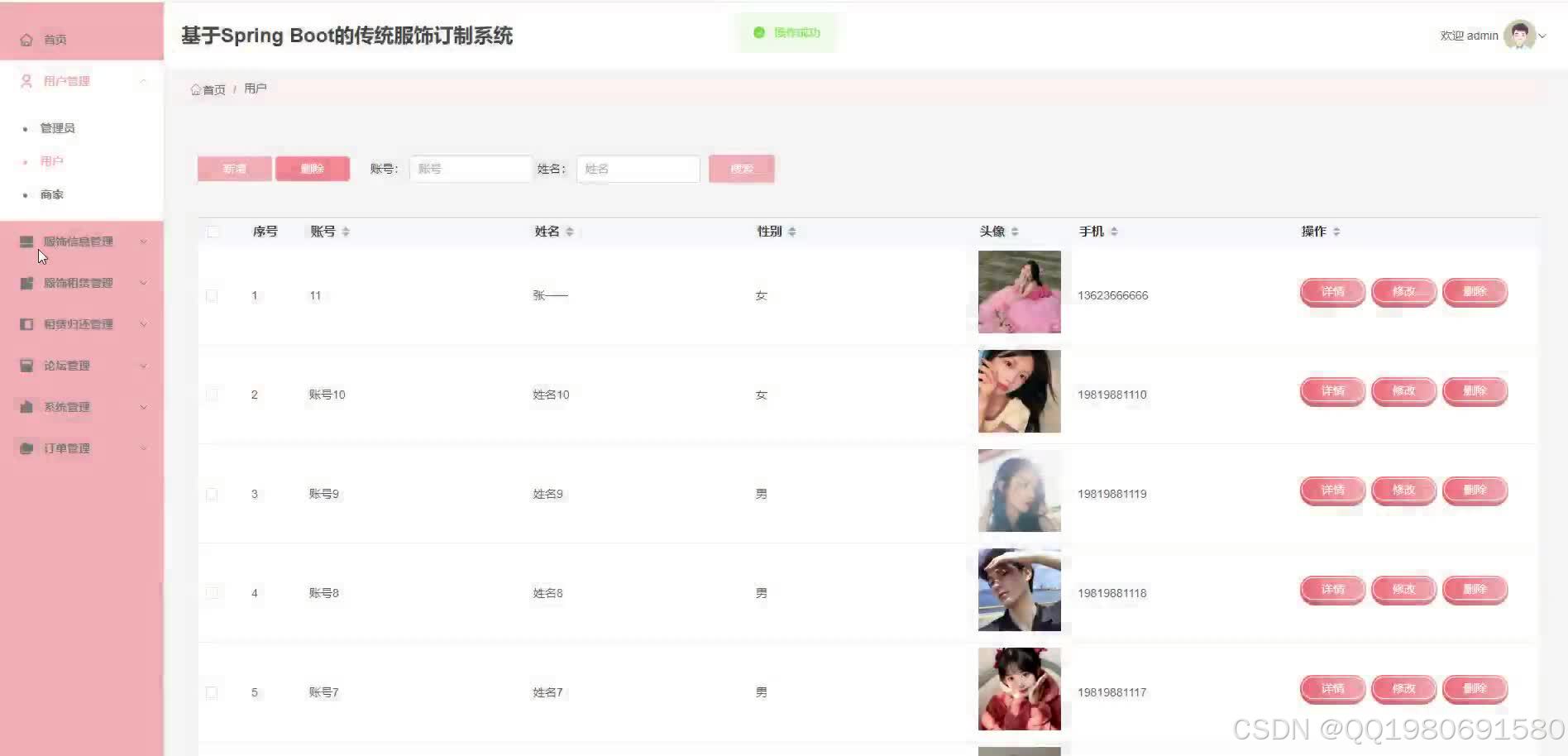Tick the checkbox for row 账号7

click(212, 692)
